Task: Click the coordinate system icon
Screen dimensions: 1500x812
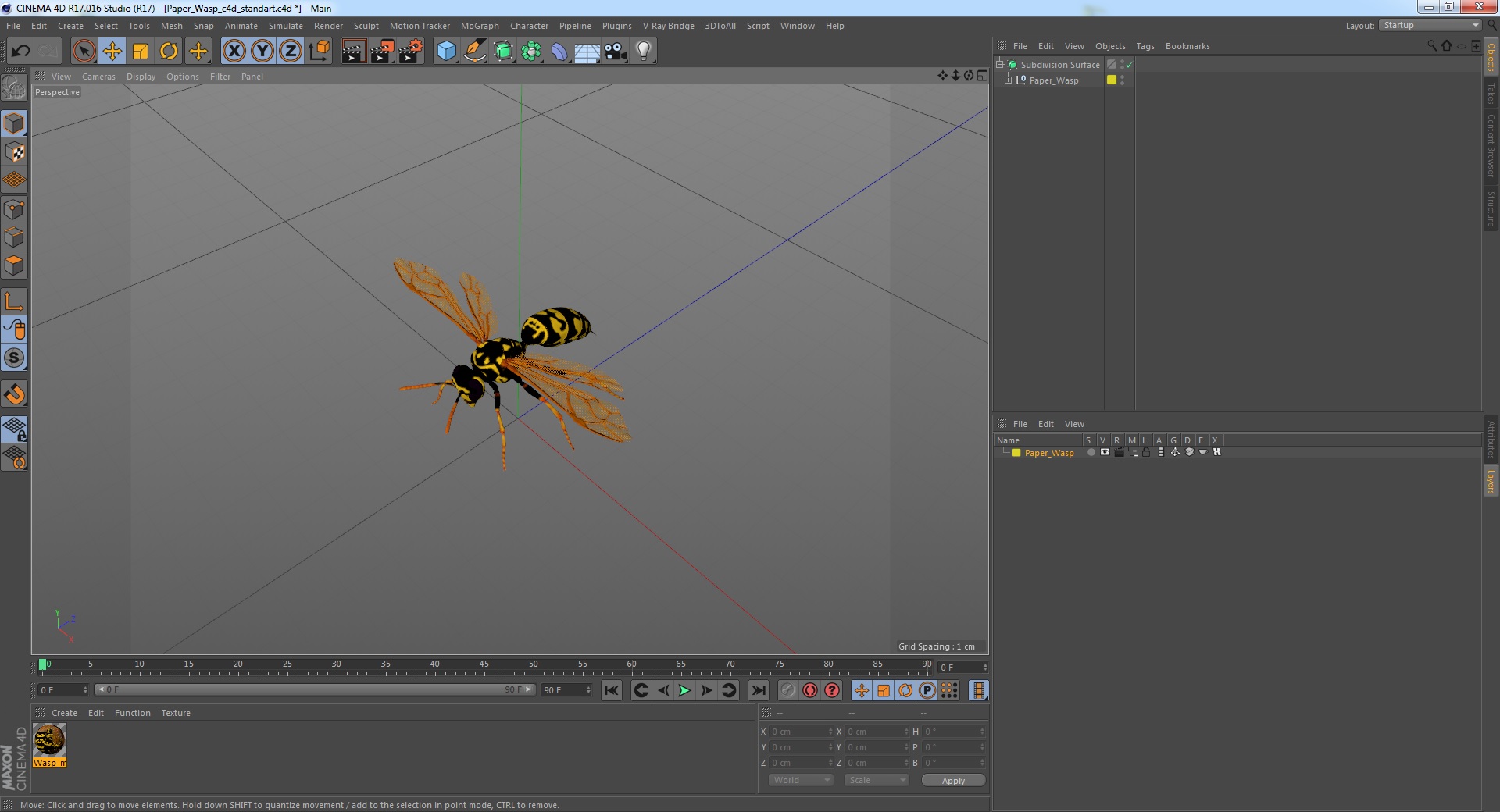Action: coord(320,52)
